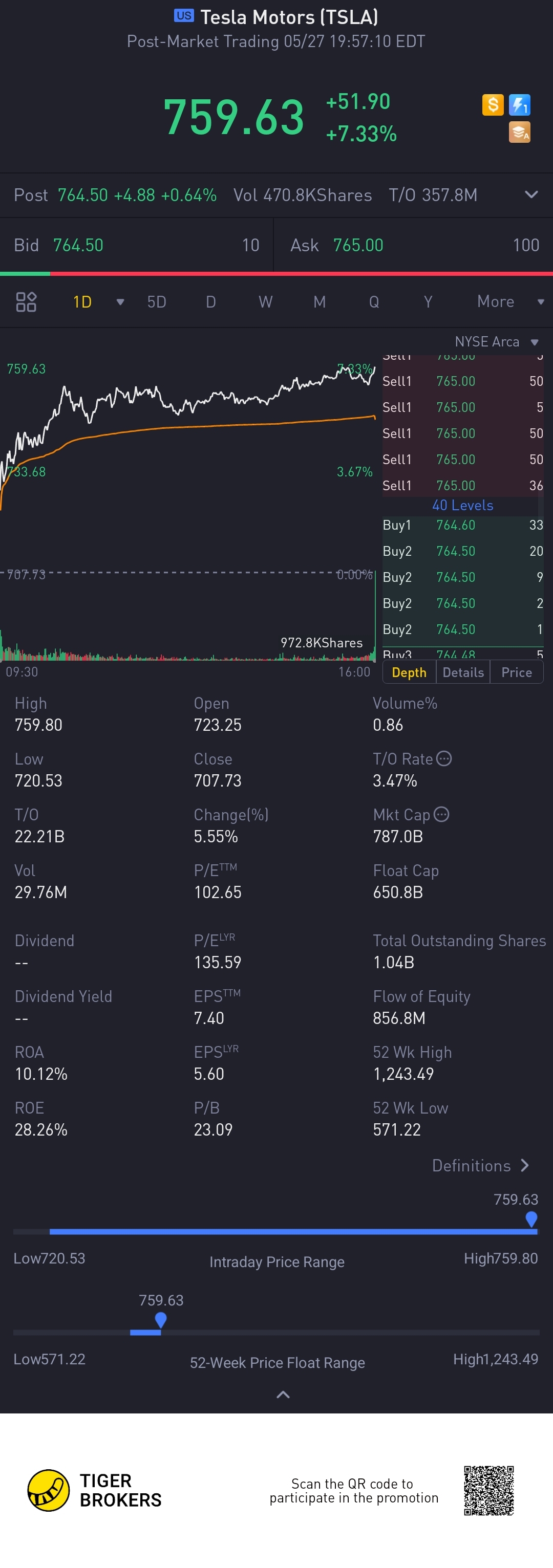This screenshot has width=553, height=1568.
Task: Tap the 52 Wk High 1,243.49 value
Action: pyautogui.click(x=403, y=1074)
